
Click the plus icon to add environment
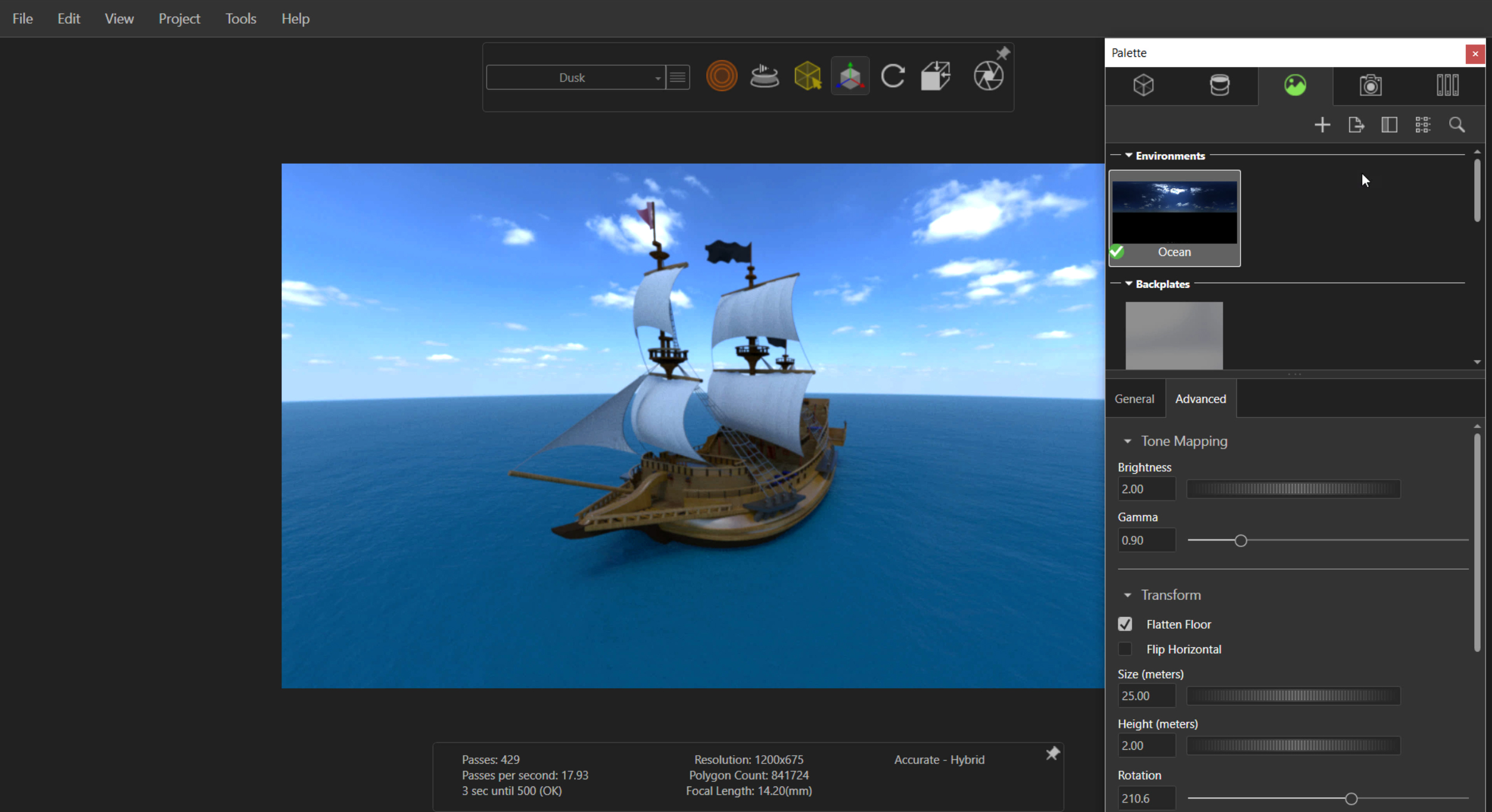click(1322, 125)
